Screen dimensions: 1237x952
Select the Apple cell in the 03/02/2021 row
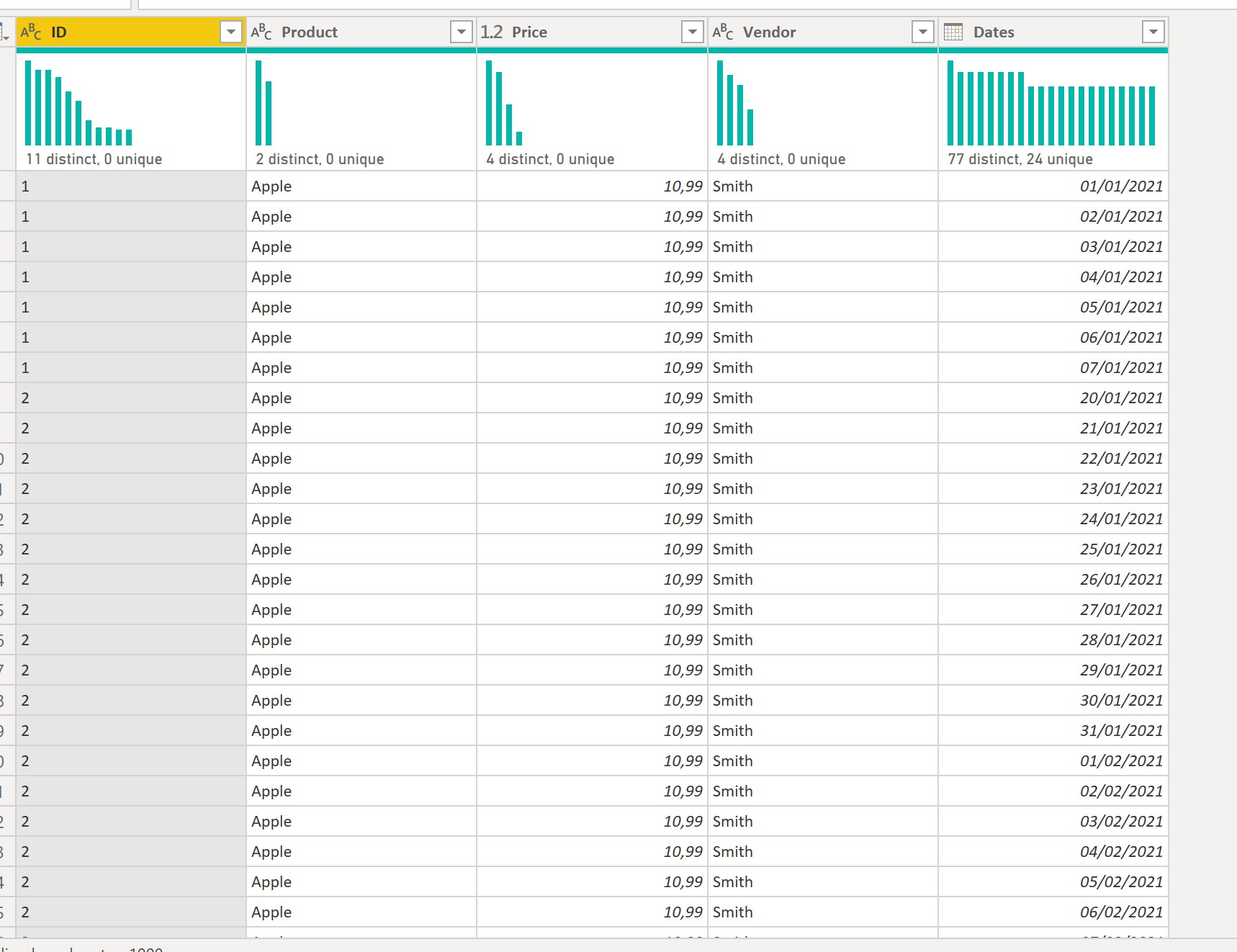(361, 822)
